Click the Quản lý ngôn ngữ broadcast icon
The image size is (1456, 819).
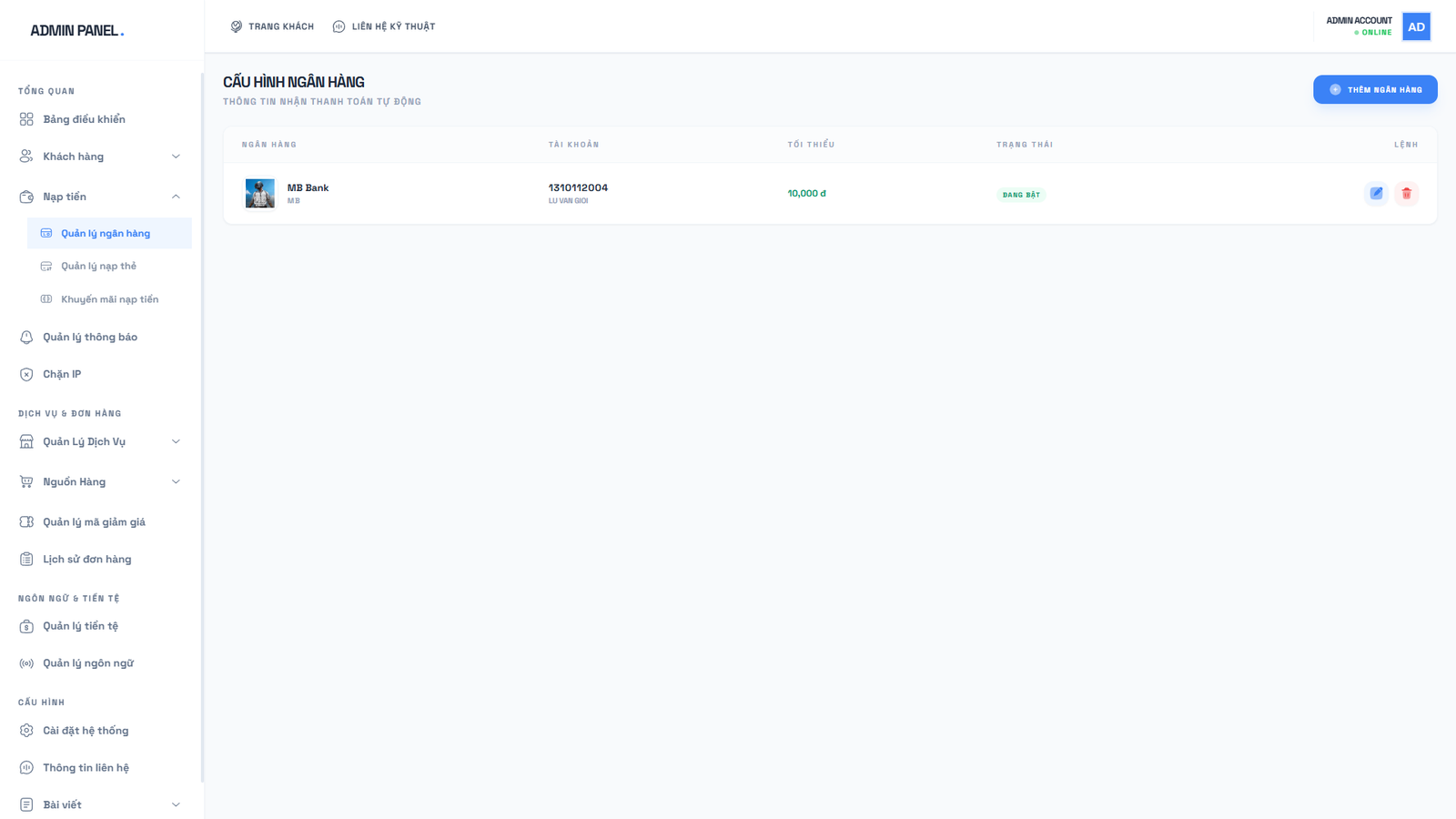26,663
